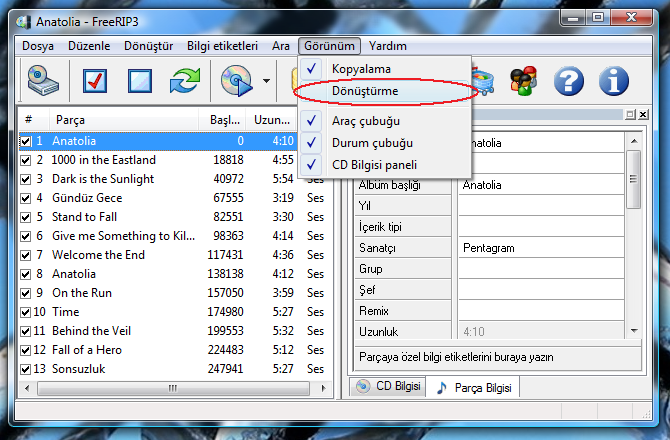Click down arrow of info panel scrollbar
The height and width of the screenshot is (440, 670).
pos(634,331)
